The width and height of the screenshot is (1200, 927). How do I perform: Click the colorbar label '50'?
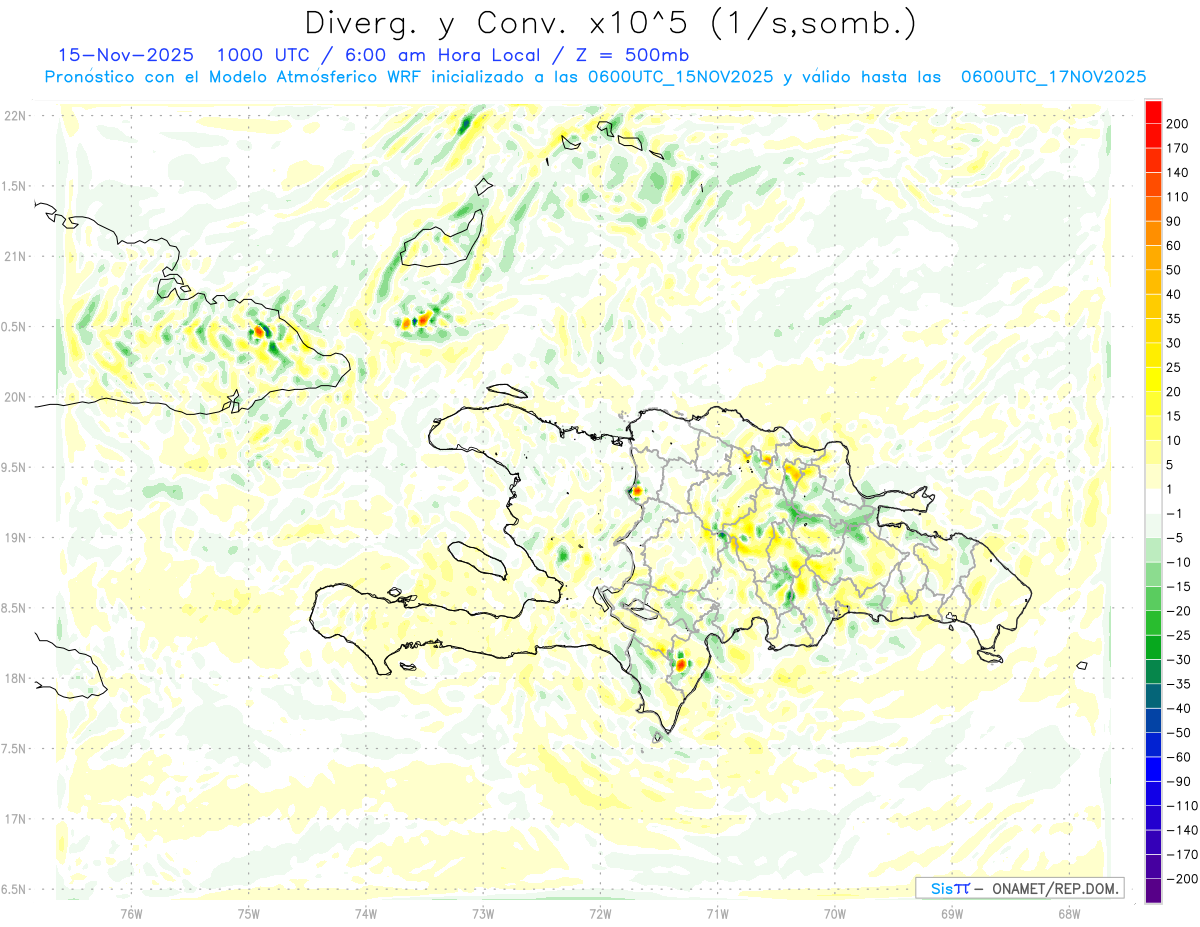point(1174,270)
